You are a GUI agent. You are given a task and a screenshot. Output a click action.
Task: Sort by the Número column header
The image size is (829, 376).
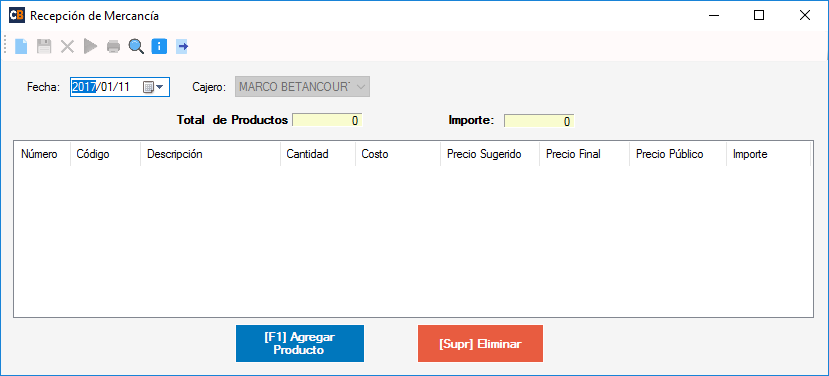click(x=42, y=154)
